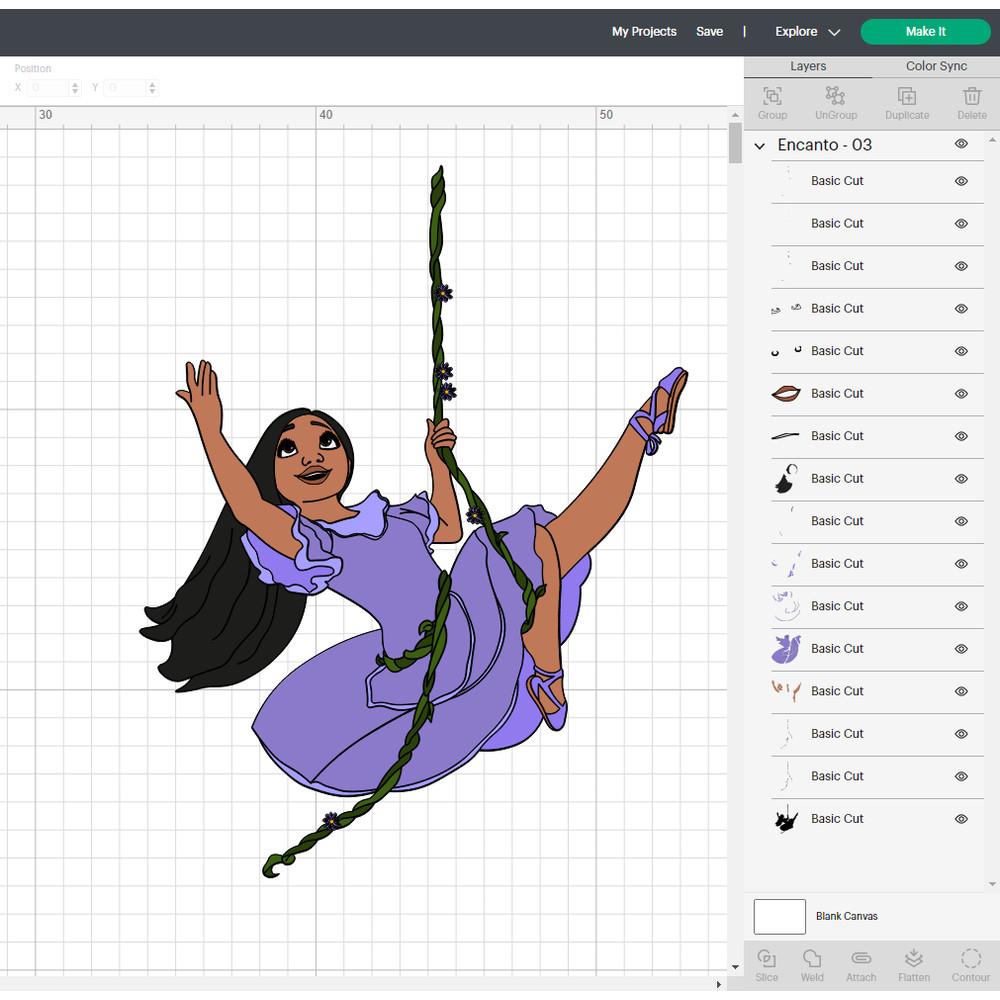Open the Contour tool

click(971, 961)
